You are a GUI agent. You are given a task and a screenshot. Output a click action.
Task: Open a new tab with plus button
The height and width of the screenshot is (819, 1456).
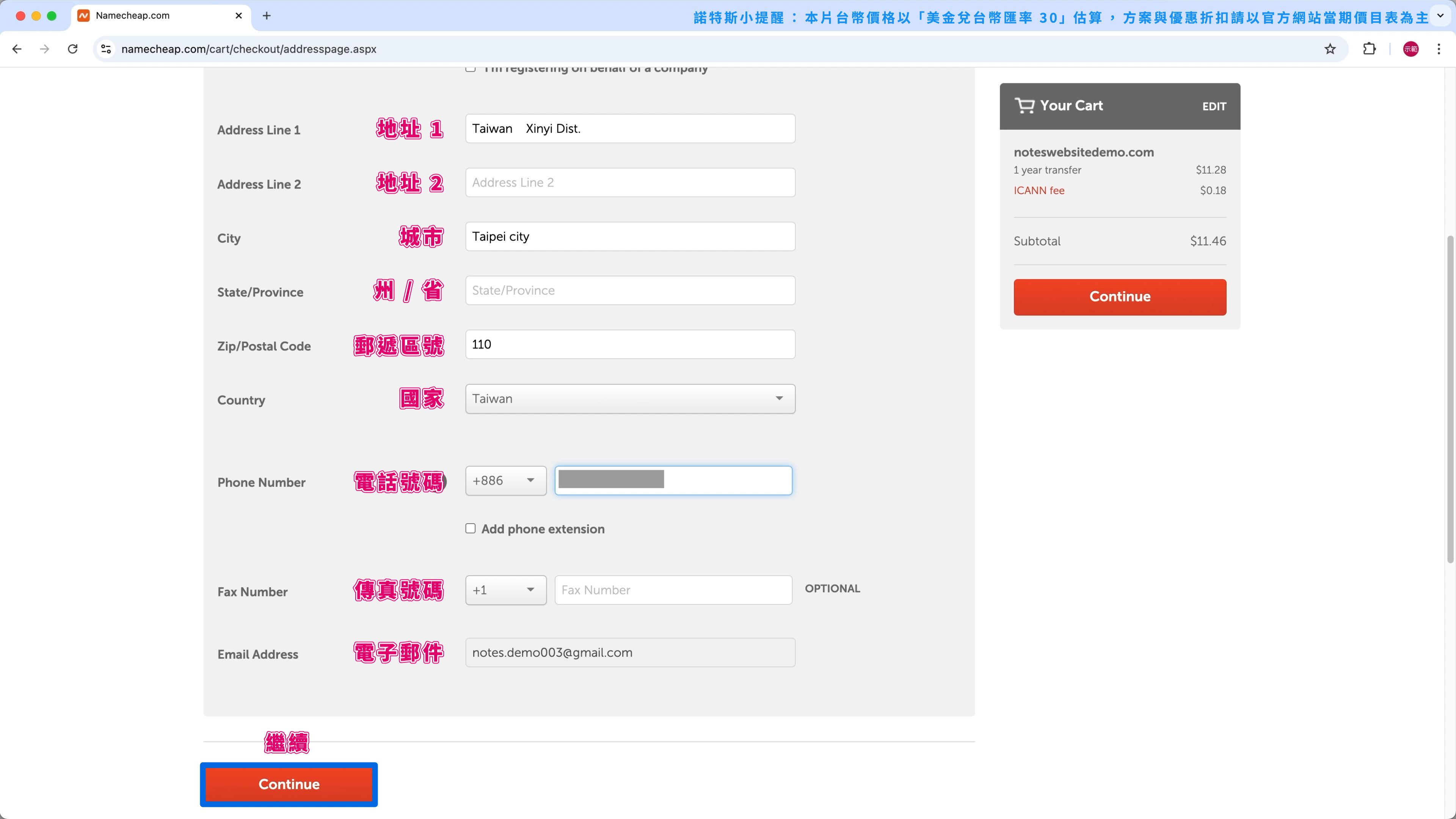[267, 16]
